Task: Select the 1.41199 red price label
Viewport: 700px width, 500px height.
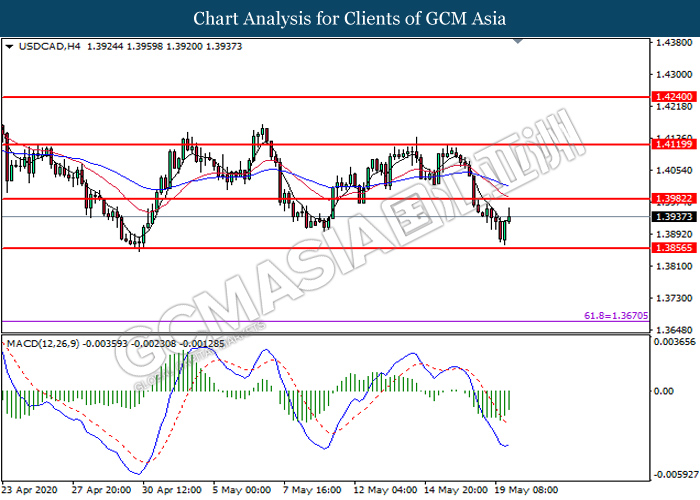Action: coord(674,144)
